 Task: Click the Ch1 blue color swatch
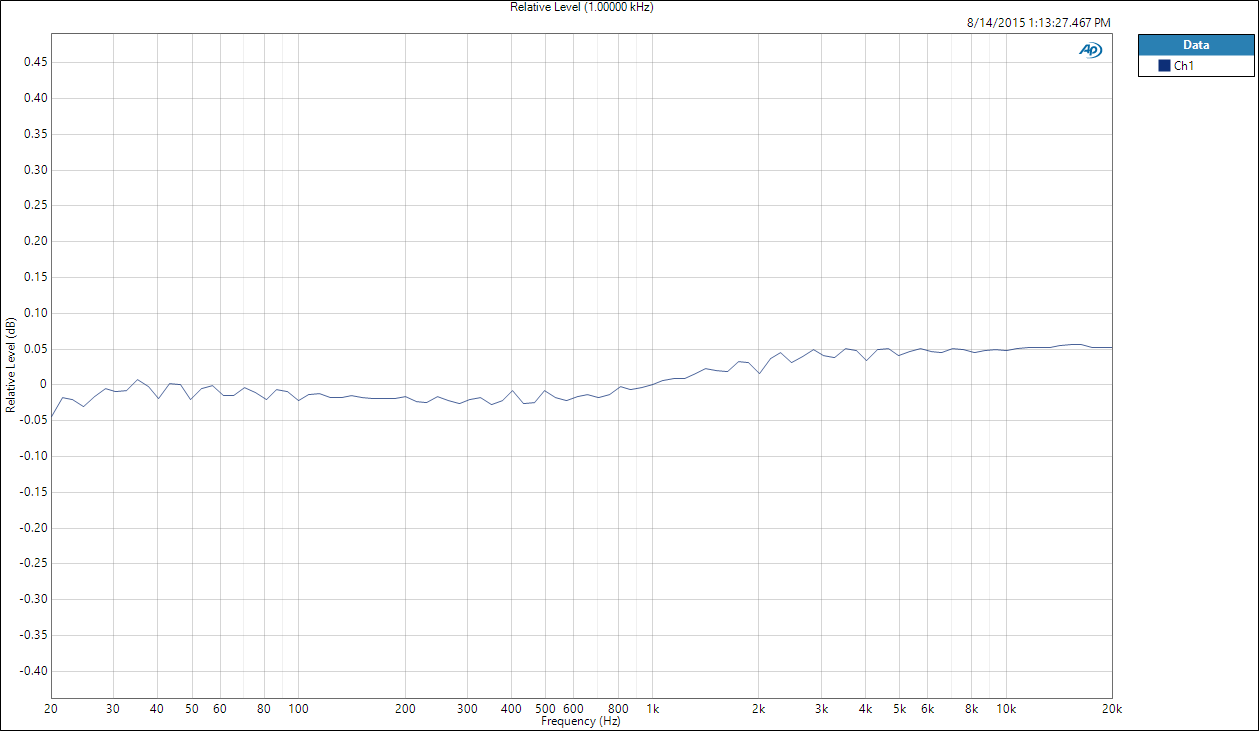[x=1164, y=66]
